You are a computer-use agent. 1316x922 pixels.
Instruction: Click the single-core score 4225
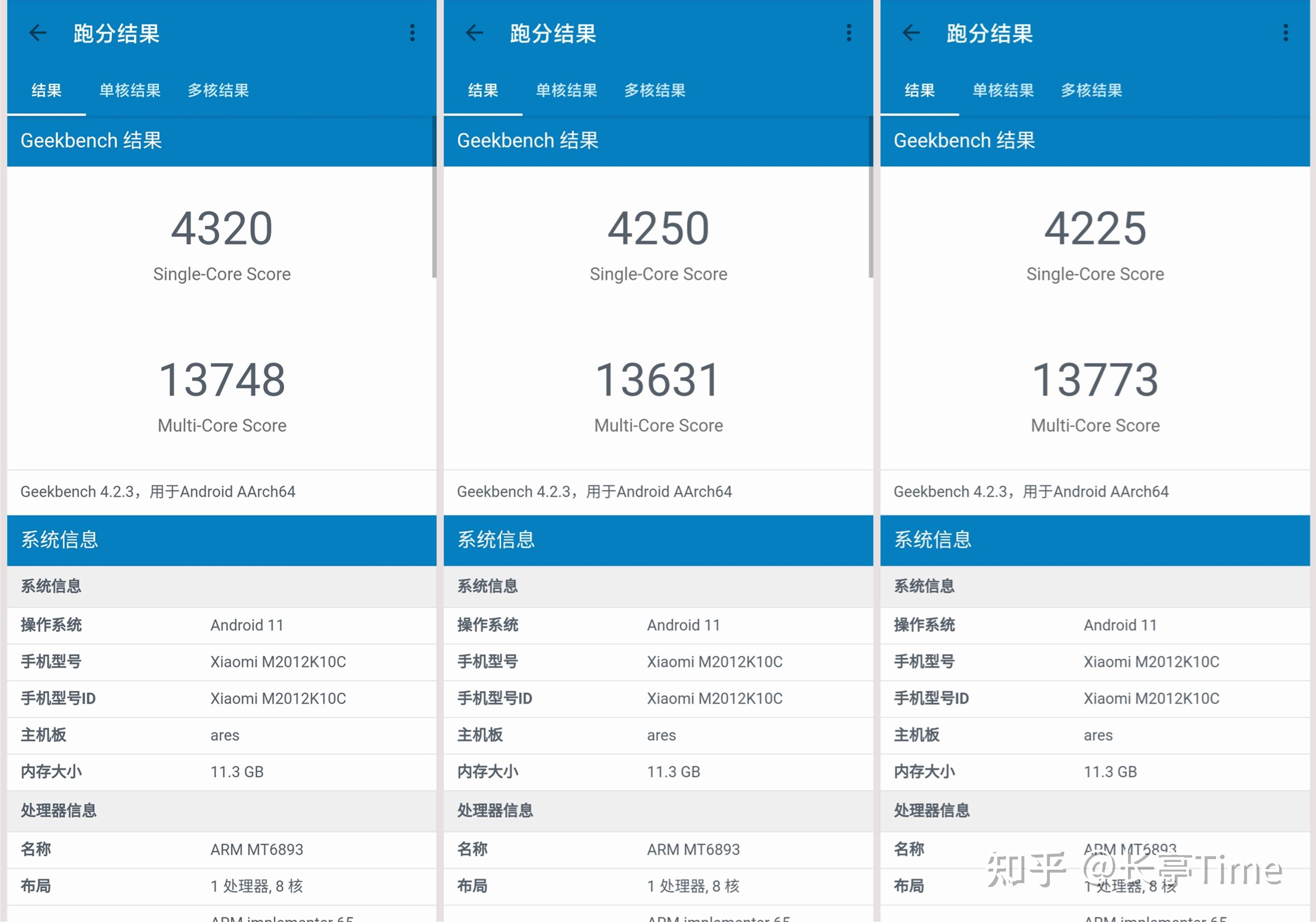[1095, 228]
